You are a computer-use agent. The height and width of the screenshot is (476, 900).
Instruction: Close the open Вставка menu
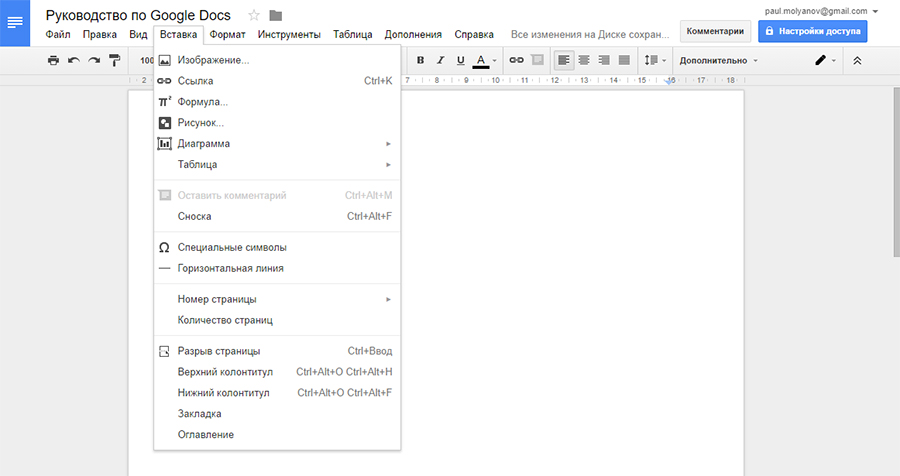pos(179,34)
